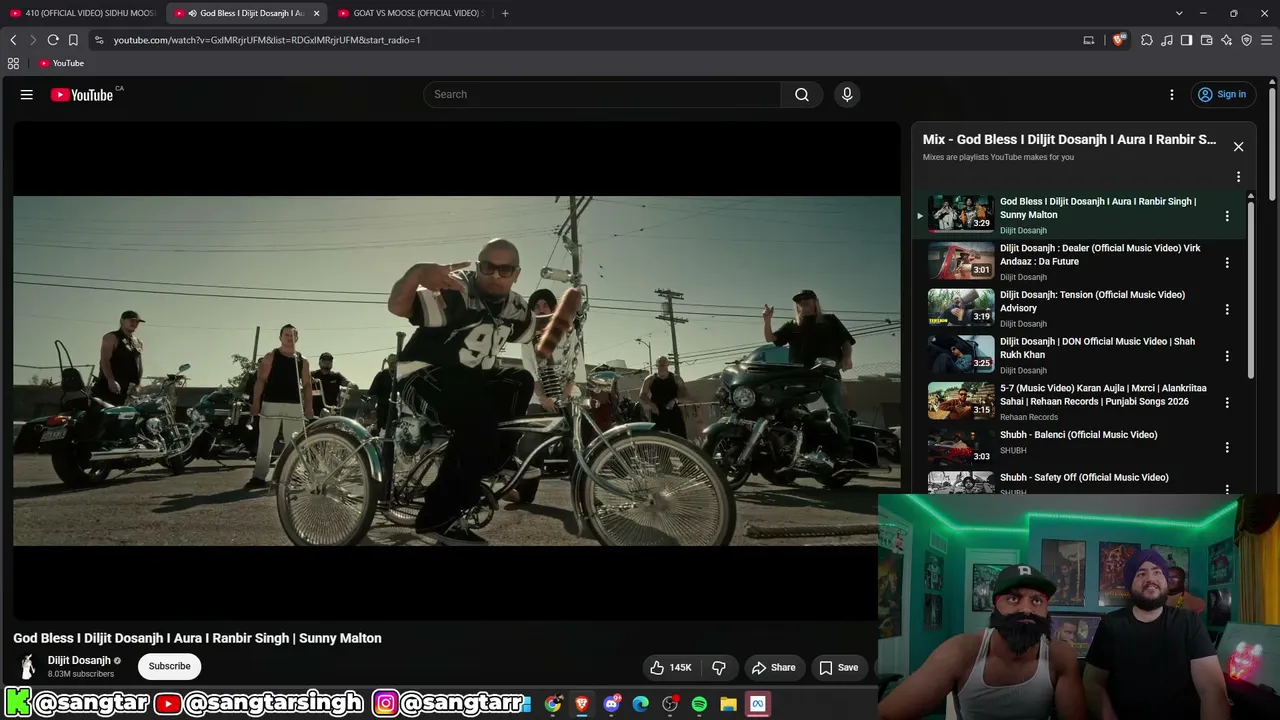Subscribe to Diljit Dosanjh channel
Screen dimensions: 1280x720
169,667
